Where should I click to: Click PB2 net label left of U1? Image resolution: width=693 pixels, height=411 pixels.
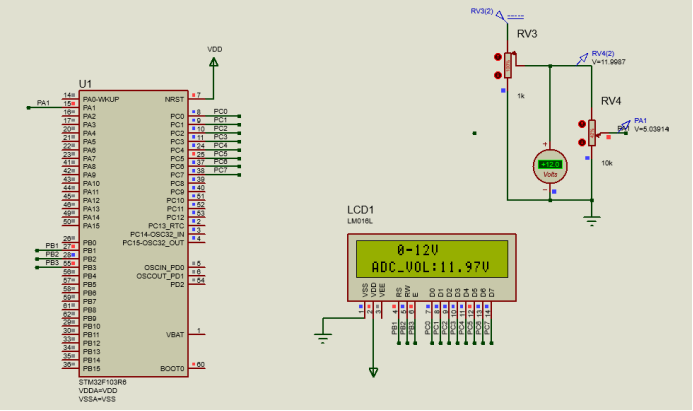tap(52, 254)
